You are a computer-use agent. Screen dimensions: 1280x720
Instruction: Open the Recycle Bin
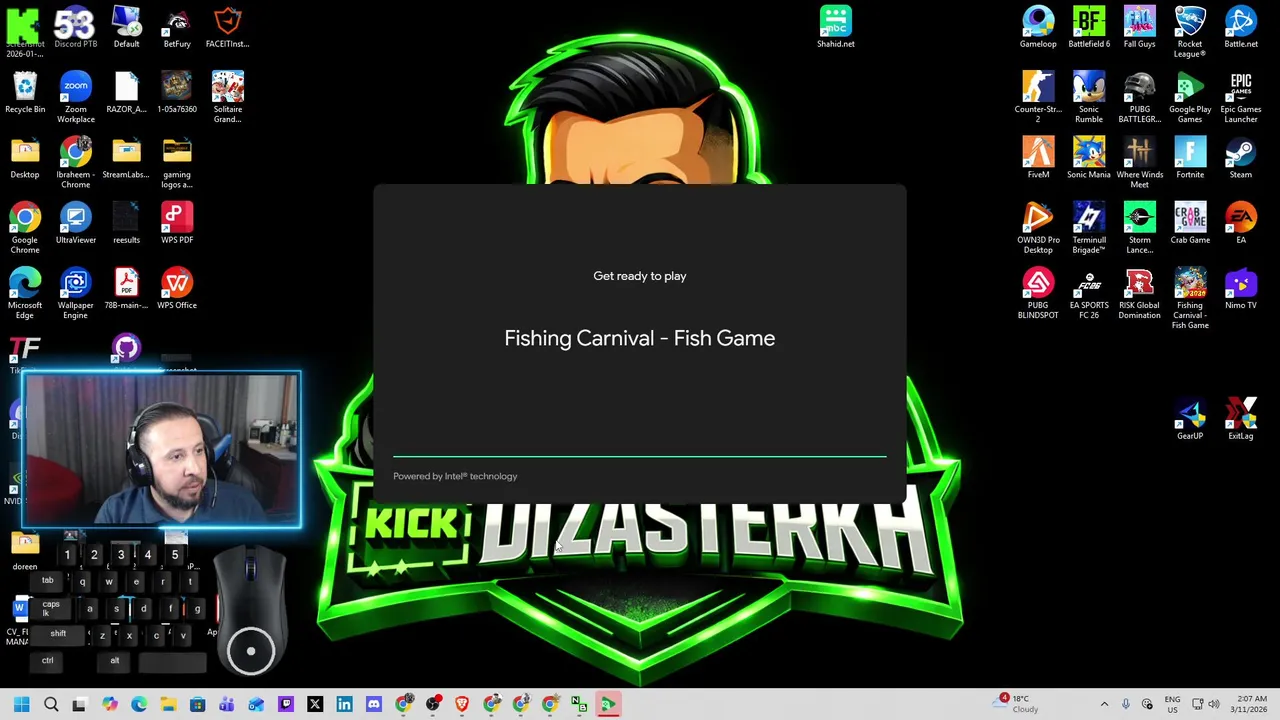25,93
